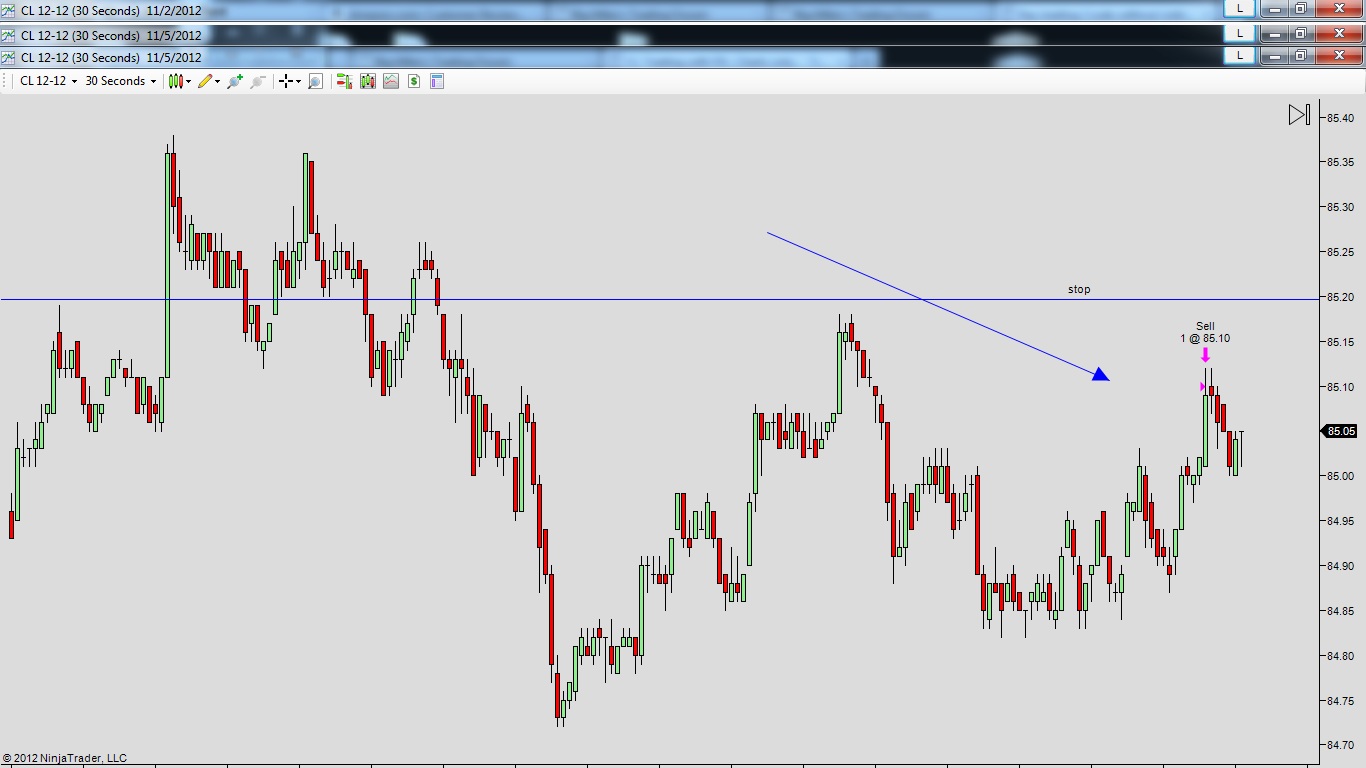This screenshot has width=1366, height=768.
Task: Toggle the Chart Trader panel icon
Action: click(344, 81)
